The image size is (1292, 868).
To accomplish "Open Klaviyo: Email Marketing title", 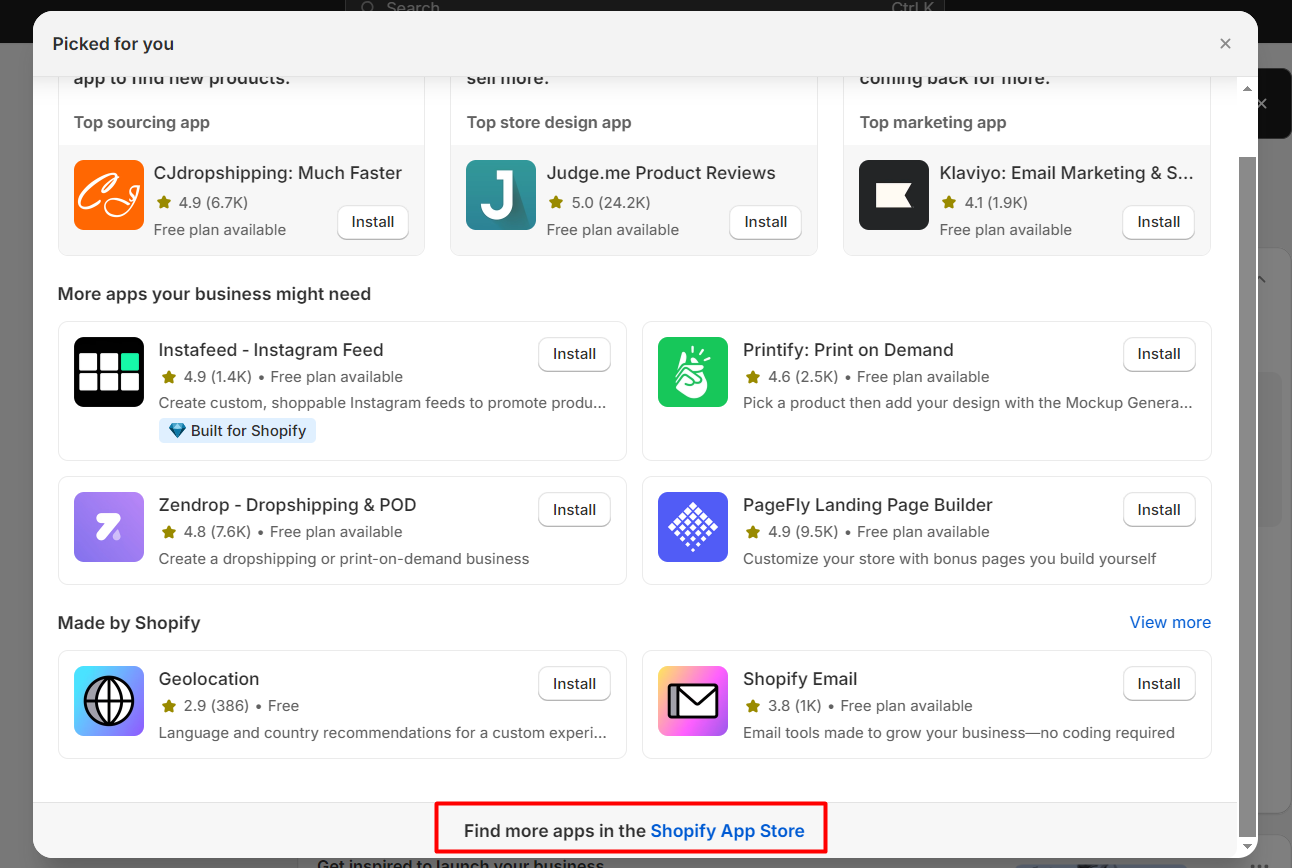I will click(1067, 173).
